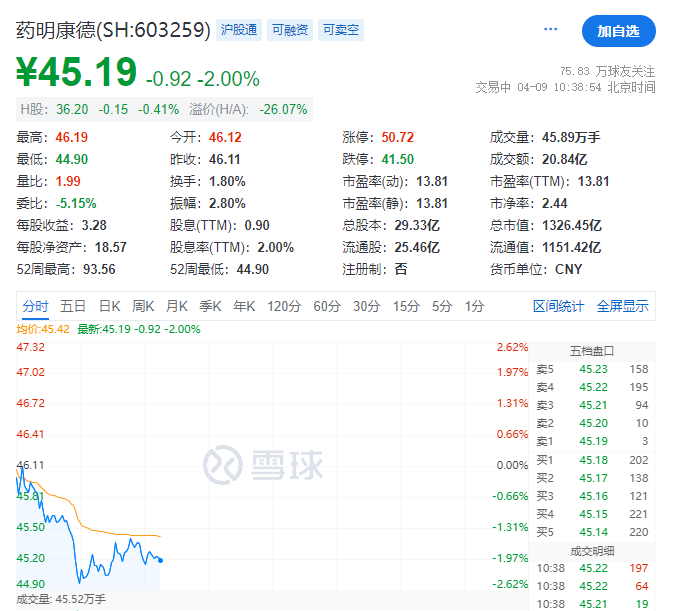Click the 卖3 order row at 45.21
This screenshot has width=679, height=611.
tap(592, 405)
